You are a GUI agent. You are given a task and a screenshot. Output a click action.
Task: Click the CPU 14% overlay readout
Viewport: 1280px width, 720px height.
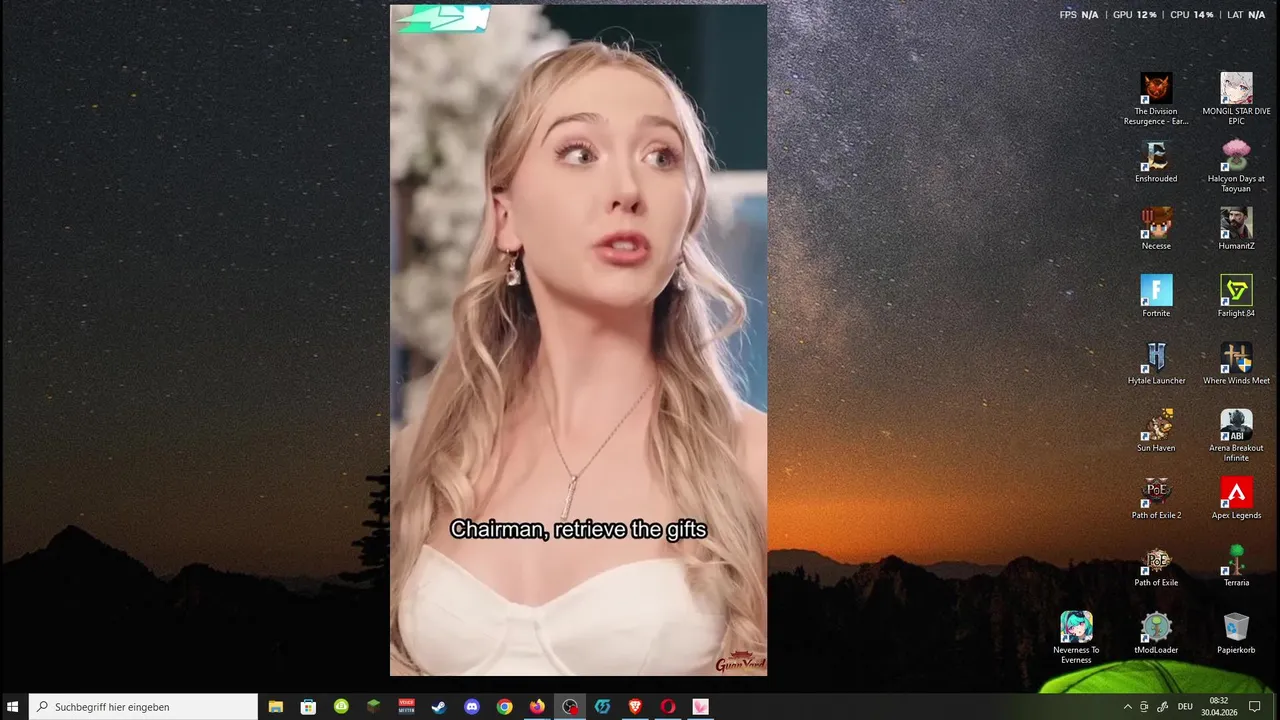[1192, 15]
